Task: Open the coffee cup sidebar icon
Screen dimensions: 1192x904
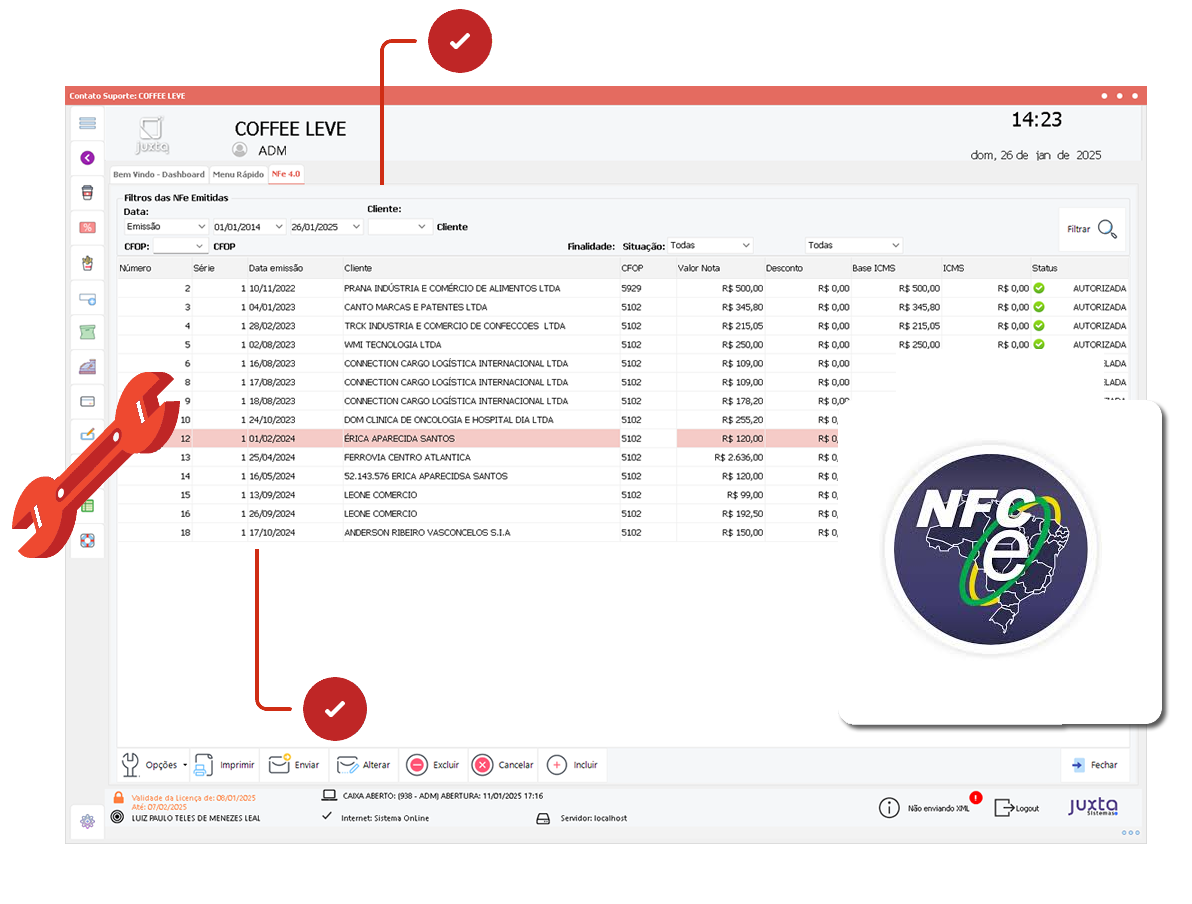Action: 88,192
